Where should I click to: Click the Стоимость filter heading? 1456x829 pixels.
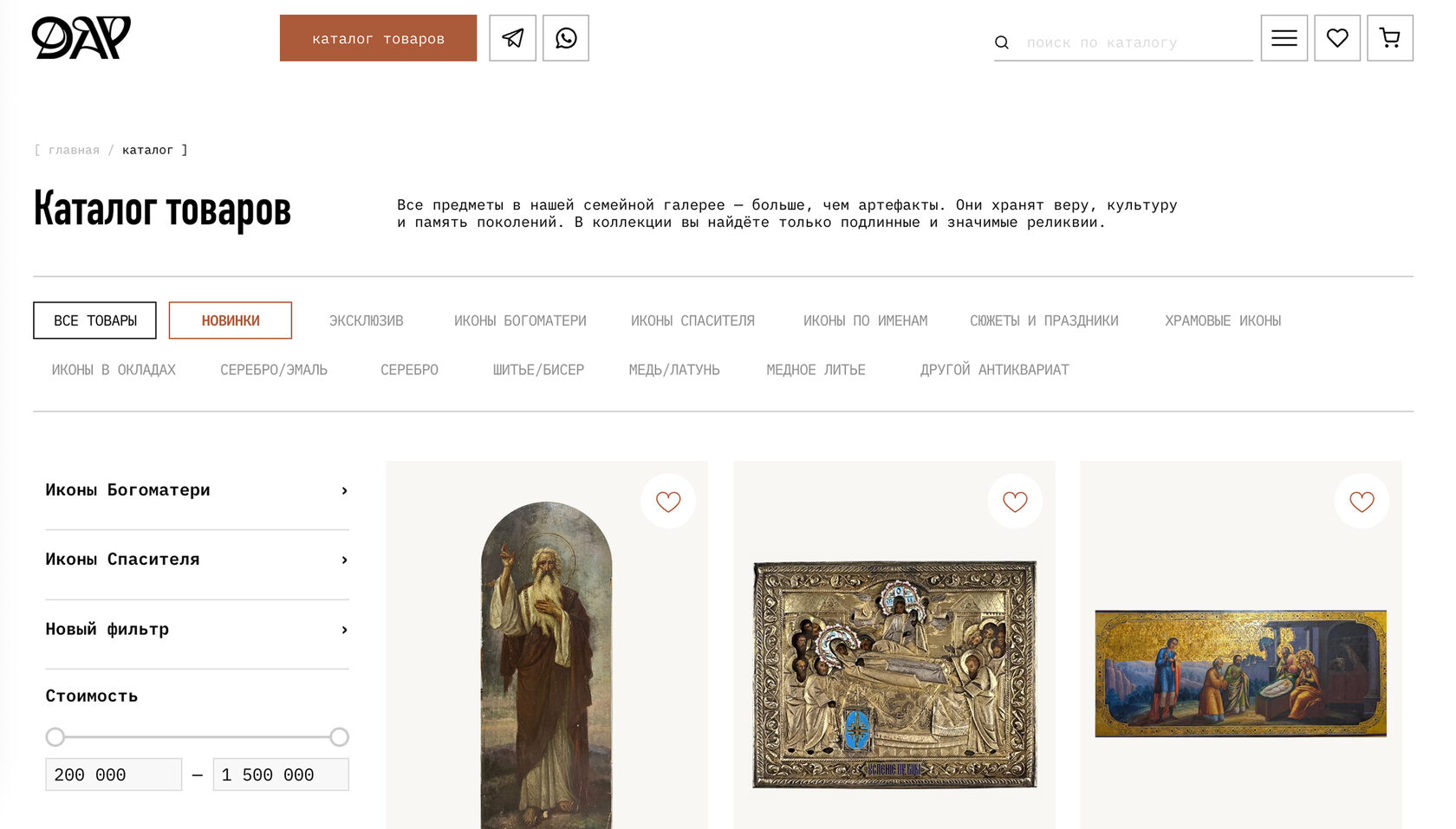[x=92, y=696]
